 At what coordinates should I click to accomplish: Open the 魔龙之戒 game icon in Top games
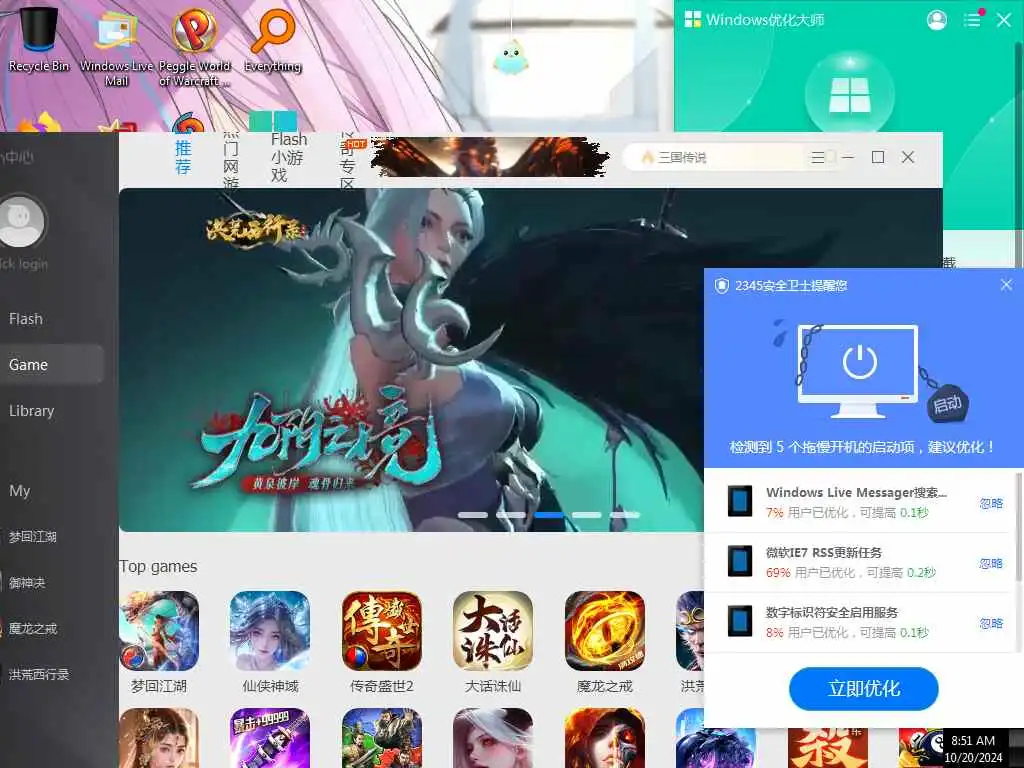click(x=605, y=631)
